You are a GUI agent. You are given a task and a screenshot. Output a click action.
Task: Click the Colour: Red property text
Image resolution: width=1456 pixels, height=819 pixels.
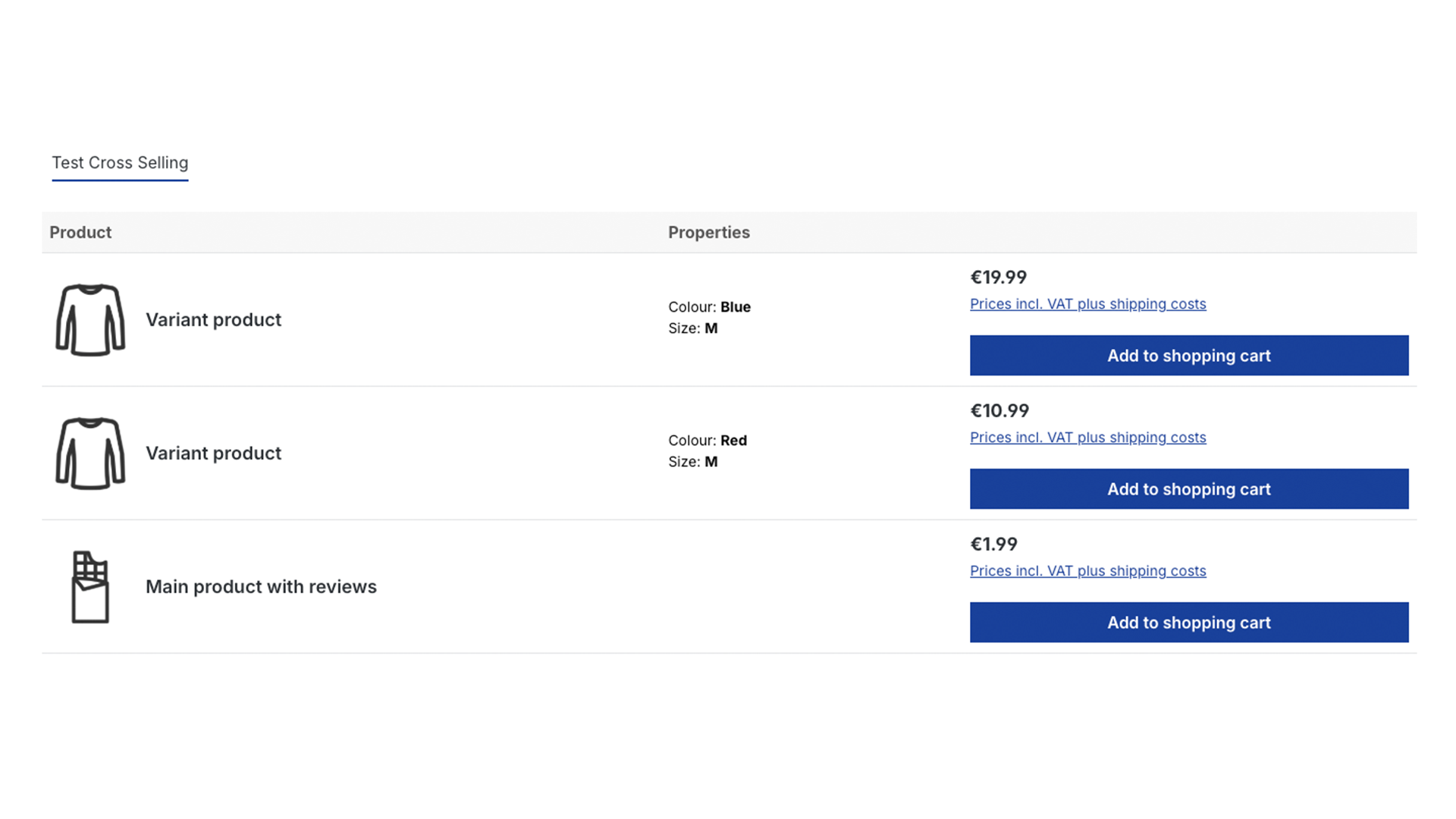coord(707,441)
